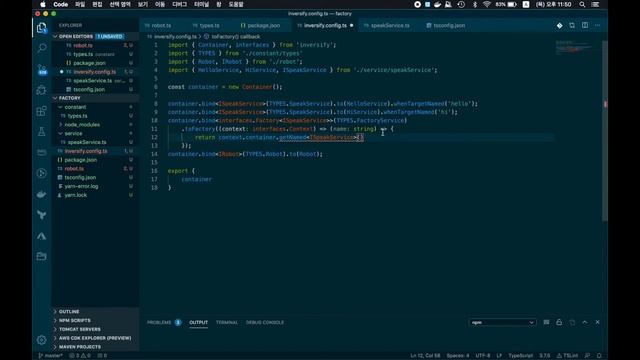Close the bottom panel

click(x=598, y=322)
